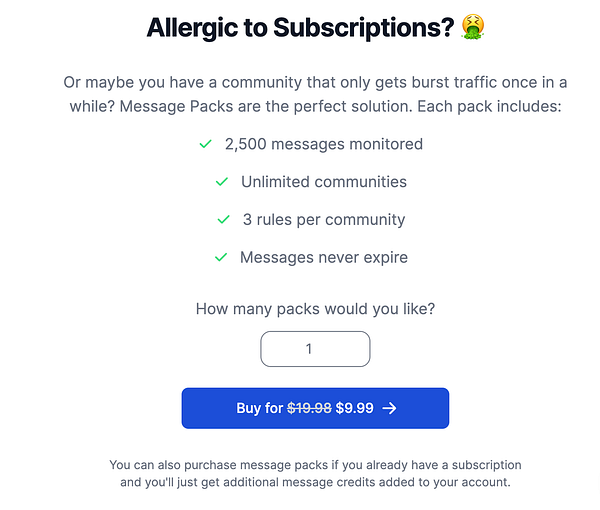
Task: Click footnote about additional message credits
Action: 315,473
